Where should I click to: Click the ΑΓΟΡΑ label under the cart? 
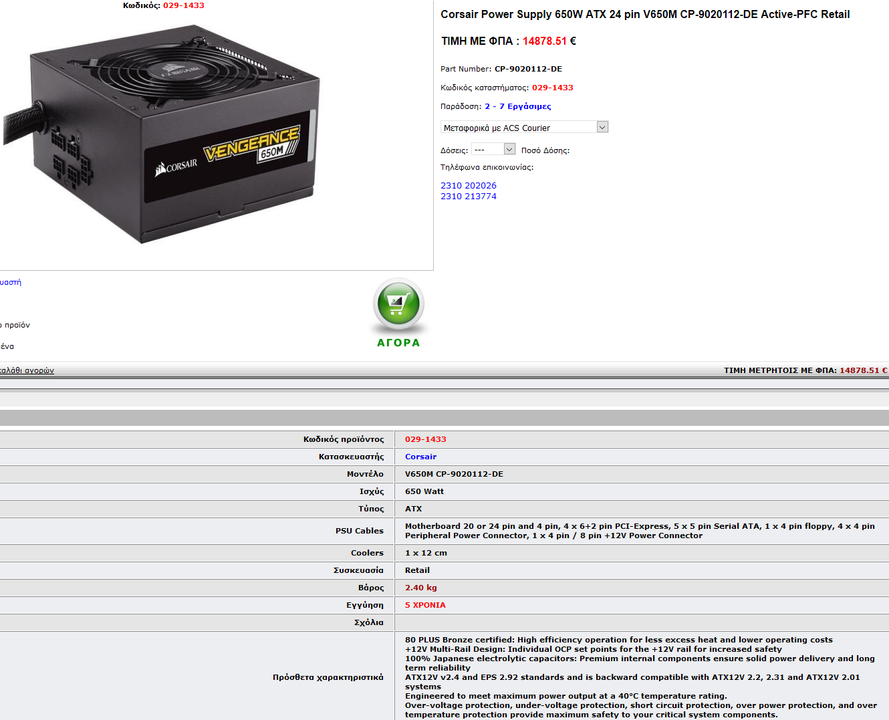tap(399, 343)
